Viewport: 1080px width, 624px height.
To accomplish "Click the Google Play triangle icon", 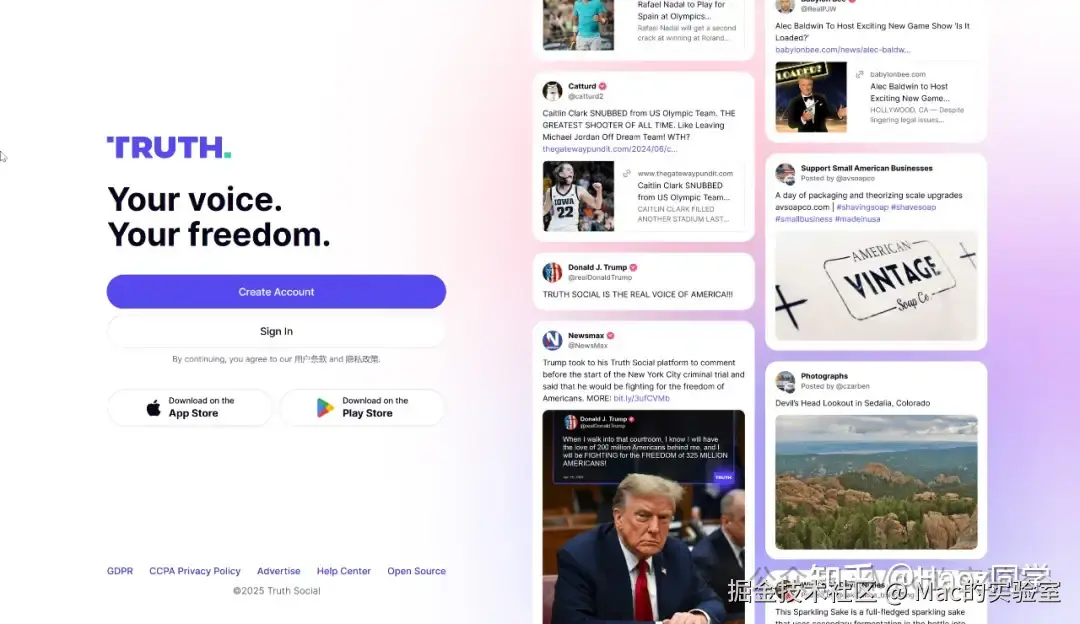I will (324, 408).
